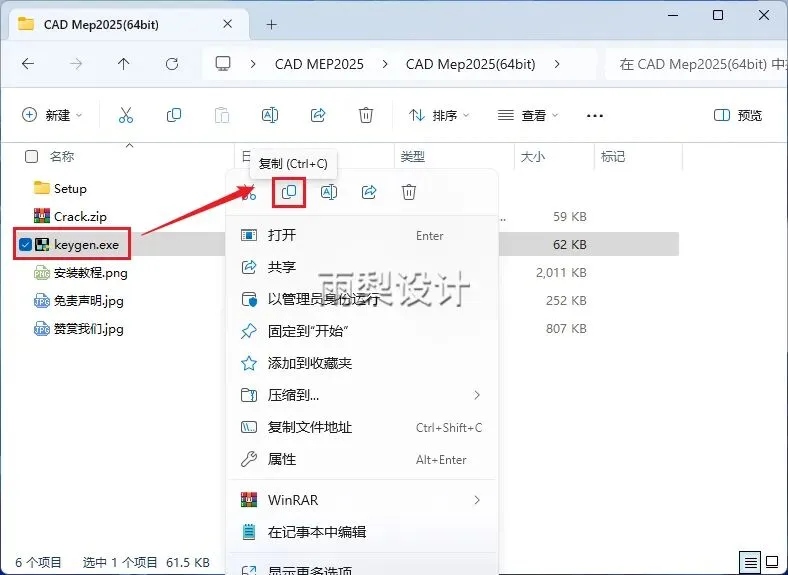Image resolution: width=788 pixels, height=575 pixels.
Task: Select the Crack.zip file
Action: coord(80,217)
